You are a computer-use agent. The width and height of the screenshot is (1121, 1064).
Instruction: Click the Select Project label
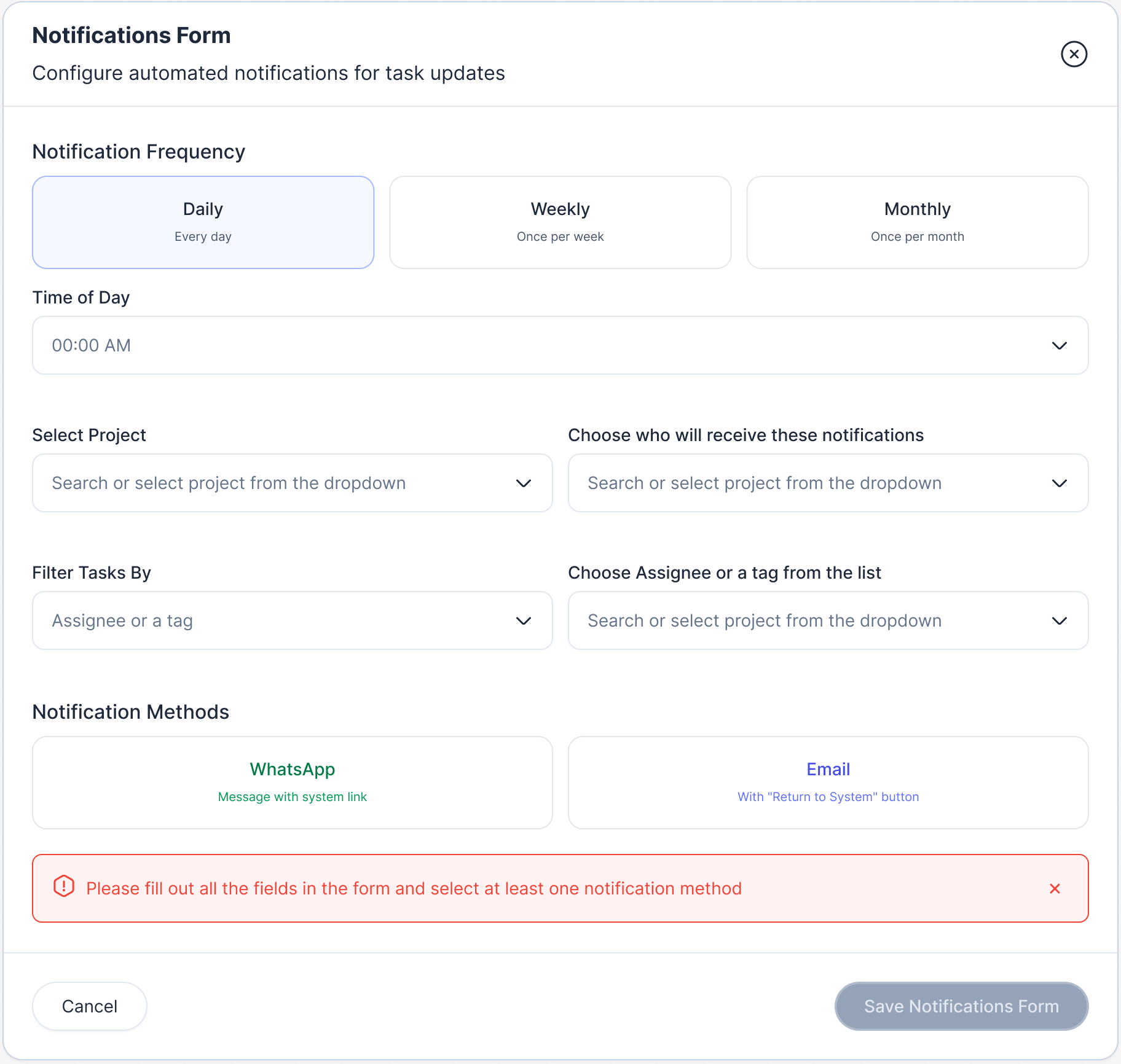pyautogui.click(x=89, y=435)
